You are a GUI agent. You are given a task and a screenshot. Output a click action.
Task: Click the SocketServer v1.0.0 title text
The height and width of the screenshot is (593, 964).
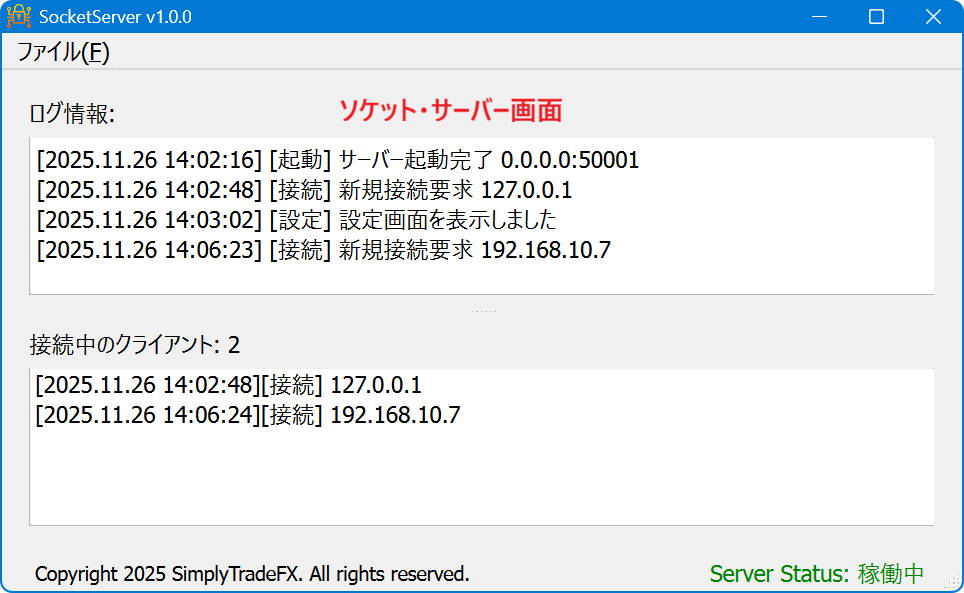point(116,17)
